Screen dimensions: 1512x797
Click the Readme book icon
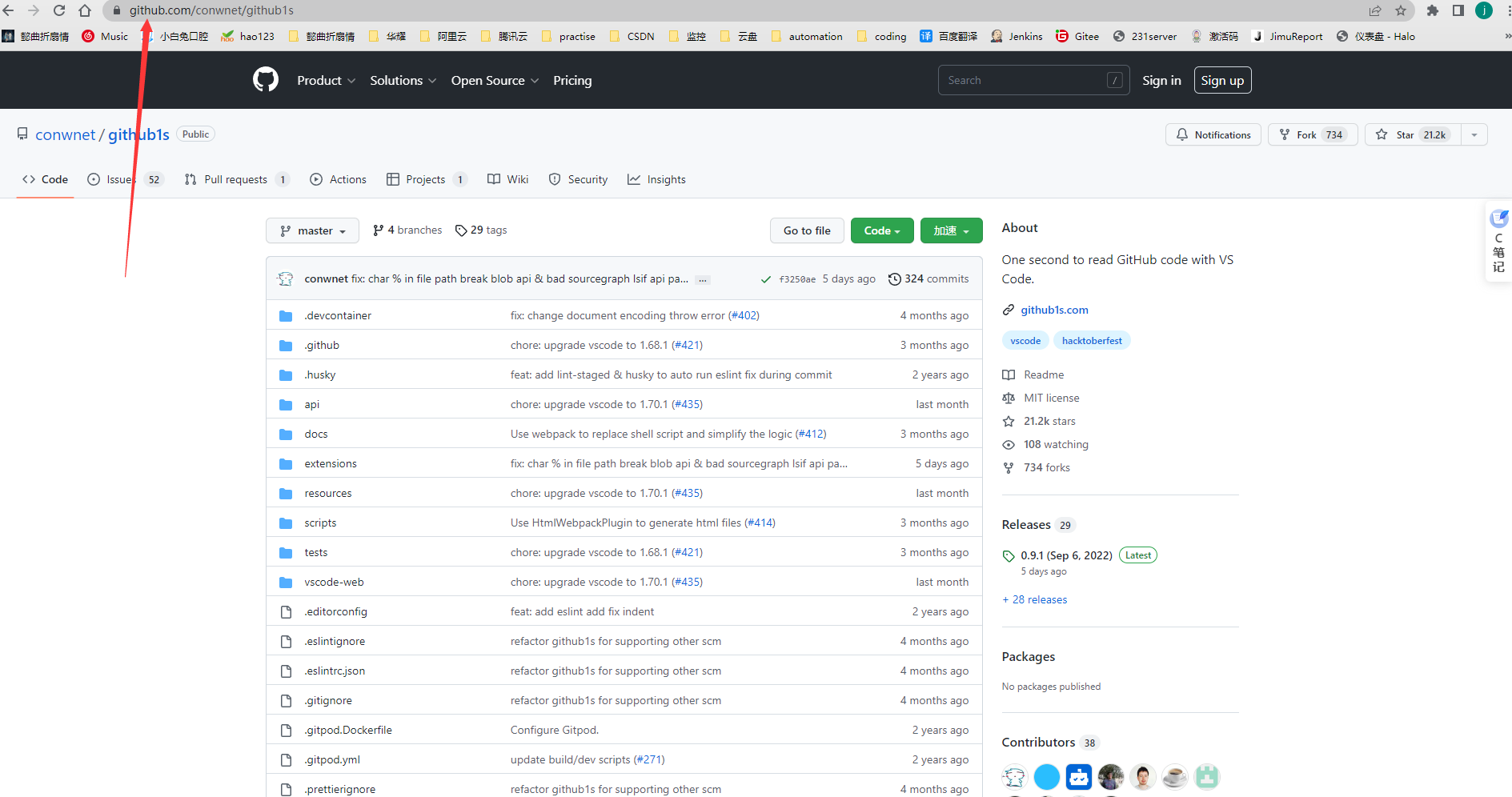(1009, 374)
